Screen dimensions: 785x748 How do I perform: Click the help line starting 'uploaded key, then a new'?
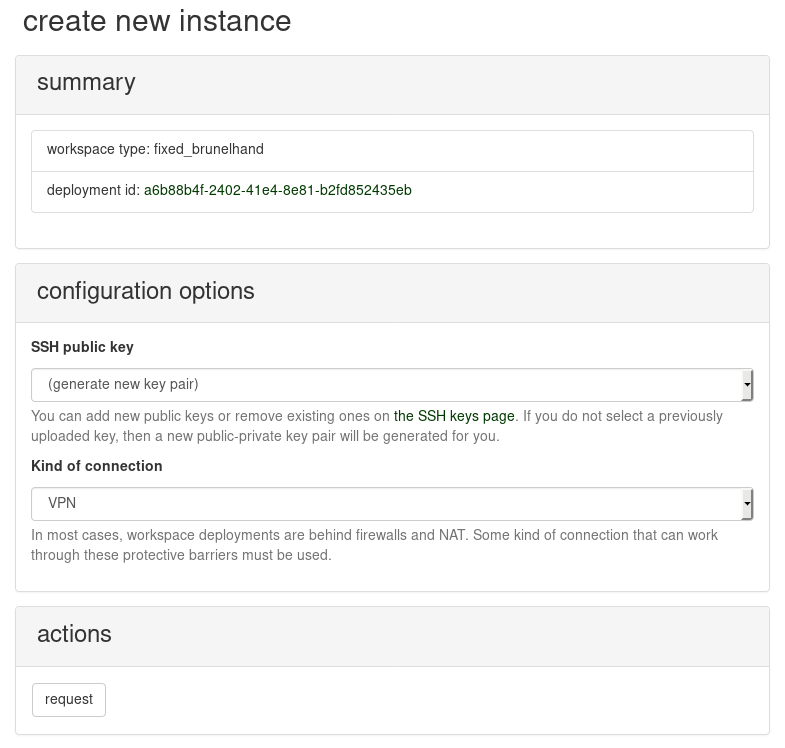tap(265, 436)
